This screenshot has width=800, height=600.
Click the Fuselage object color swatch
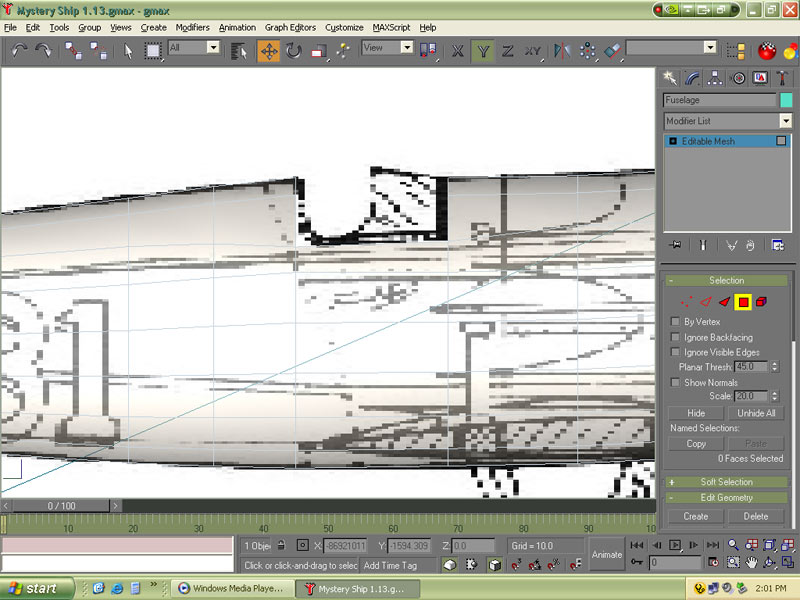[x=786, y=100]
